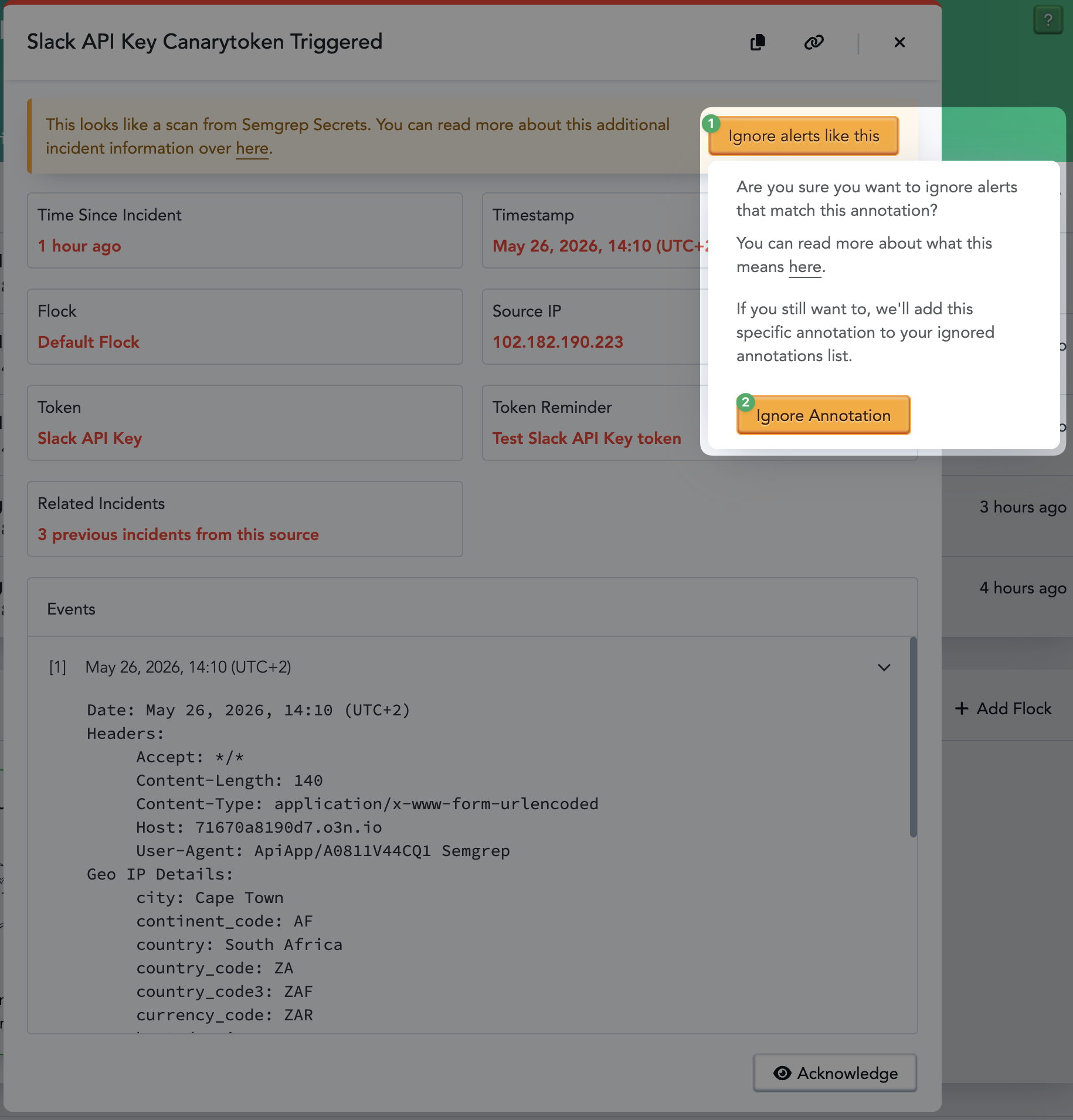
Task: Click the Default Flock value
Action: click(89, 342)
